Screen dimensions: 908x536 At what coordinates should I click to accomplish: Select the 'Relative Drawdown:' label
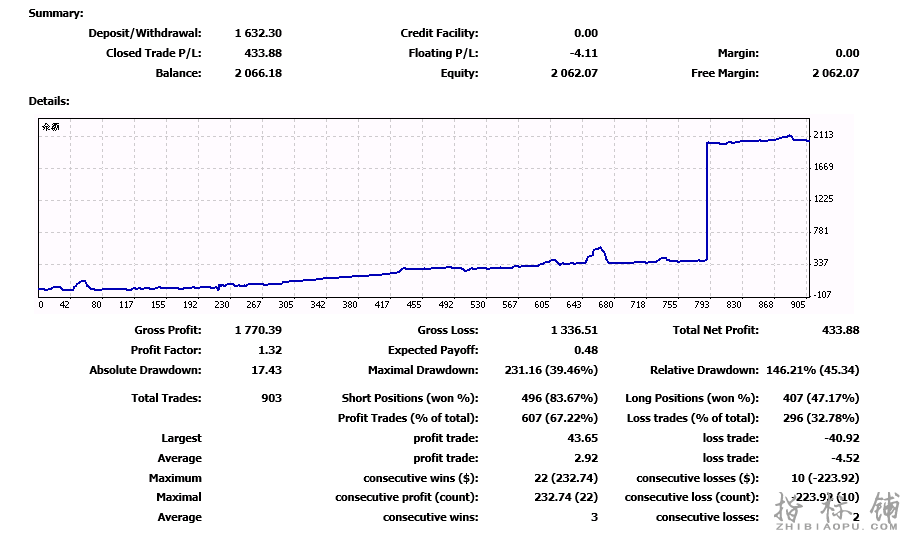point(704,370)
